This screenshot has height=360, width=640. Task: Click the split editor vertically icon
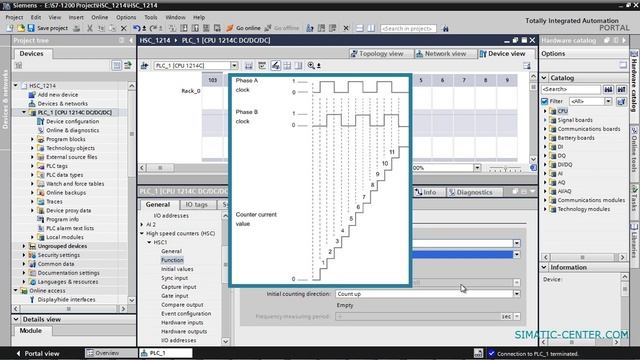coord(371,28)
